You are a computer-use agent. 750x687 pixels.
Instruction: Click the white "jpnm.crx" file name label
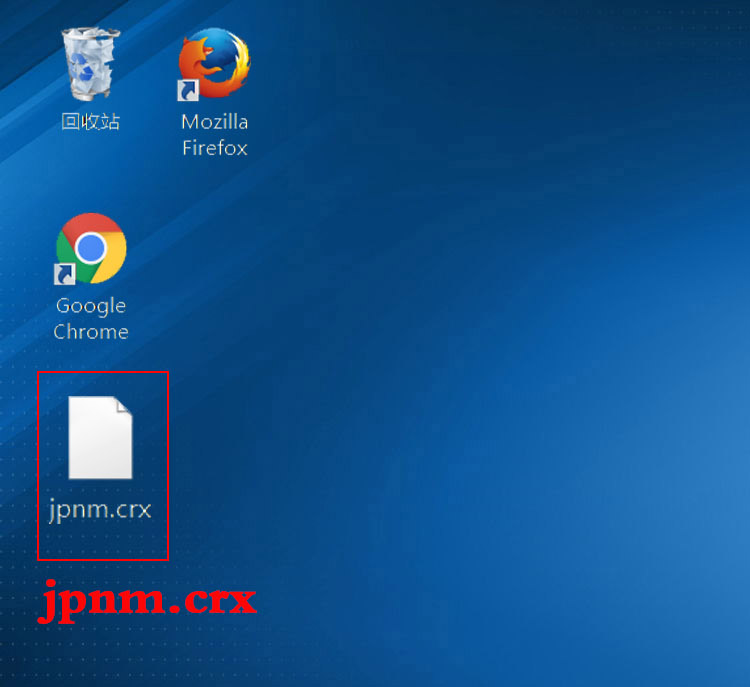click(100, 510)
